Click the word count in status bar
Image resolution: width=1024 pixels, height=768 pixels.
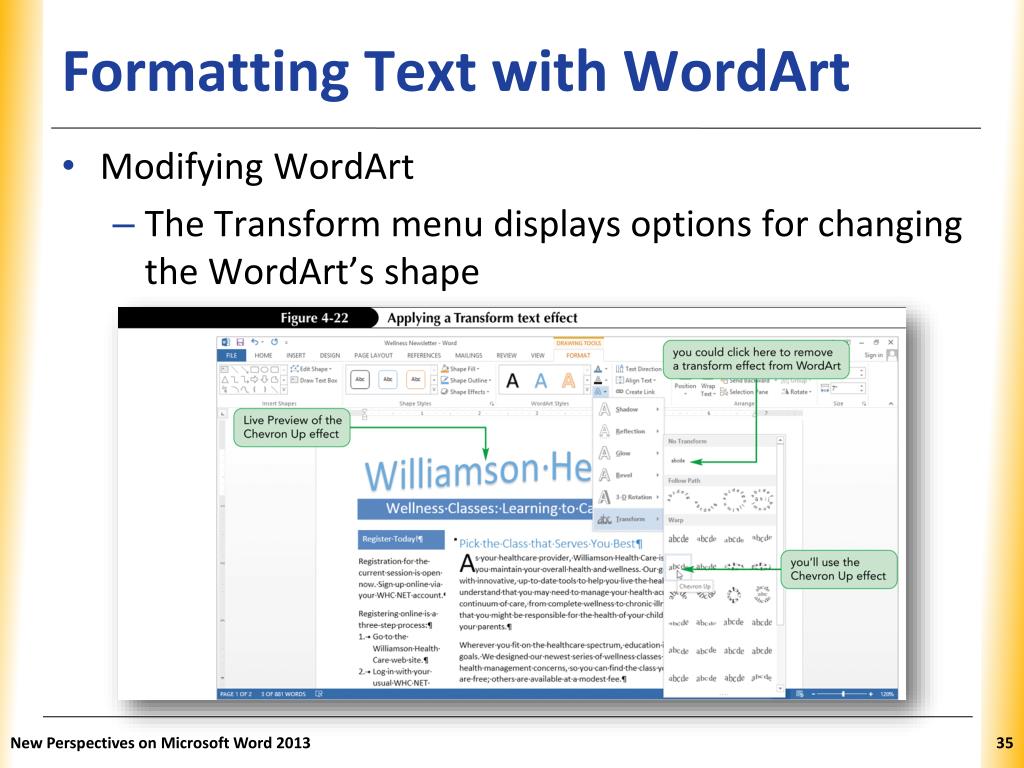[x=283, y=694]
